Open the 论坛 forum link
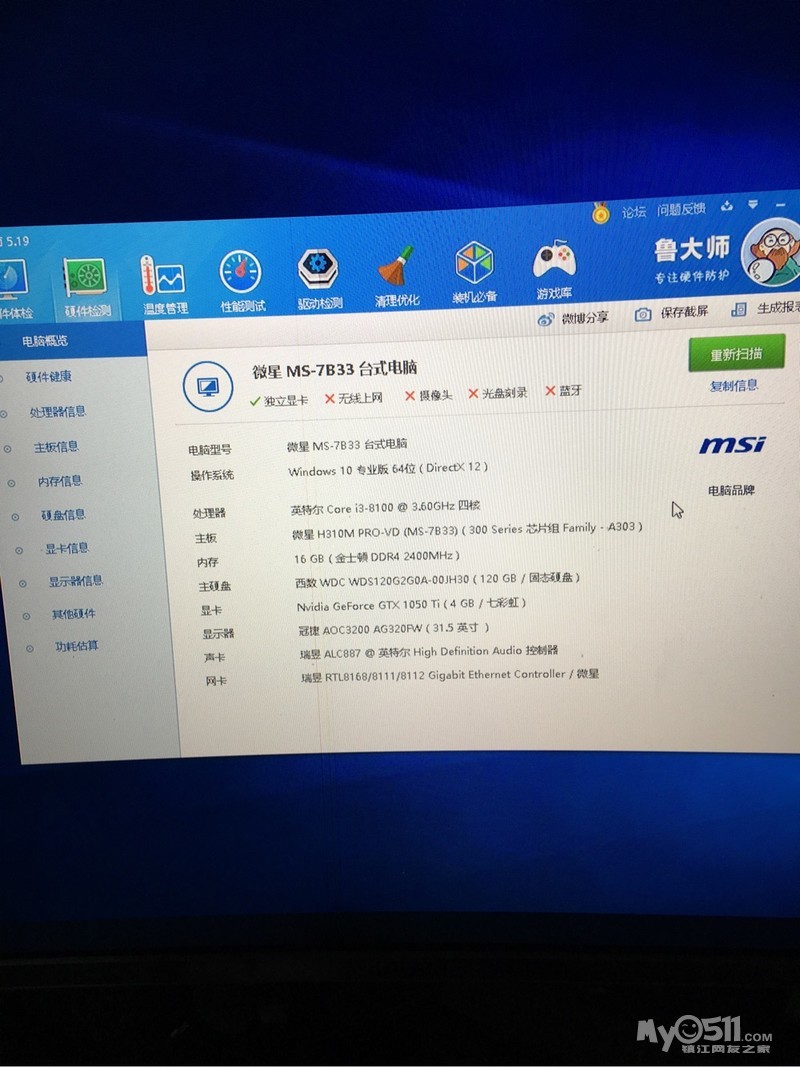Image resolution: width=800 pixels, height=1067 pixels. pos(633,212)
